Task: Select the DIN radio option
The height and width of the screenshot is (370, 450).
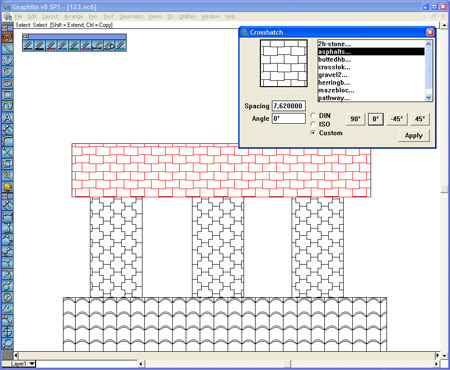Action: 313,115
